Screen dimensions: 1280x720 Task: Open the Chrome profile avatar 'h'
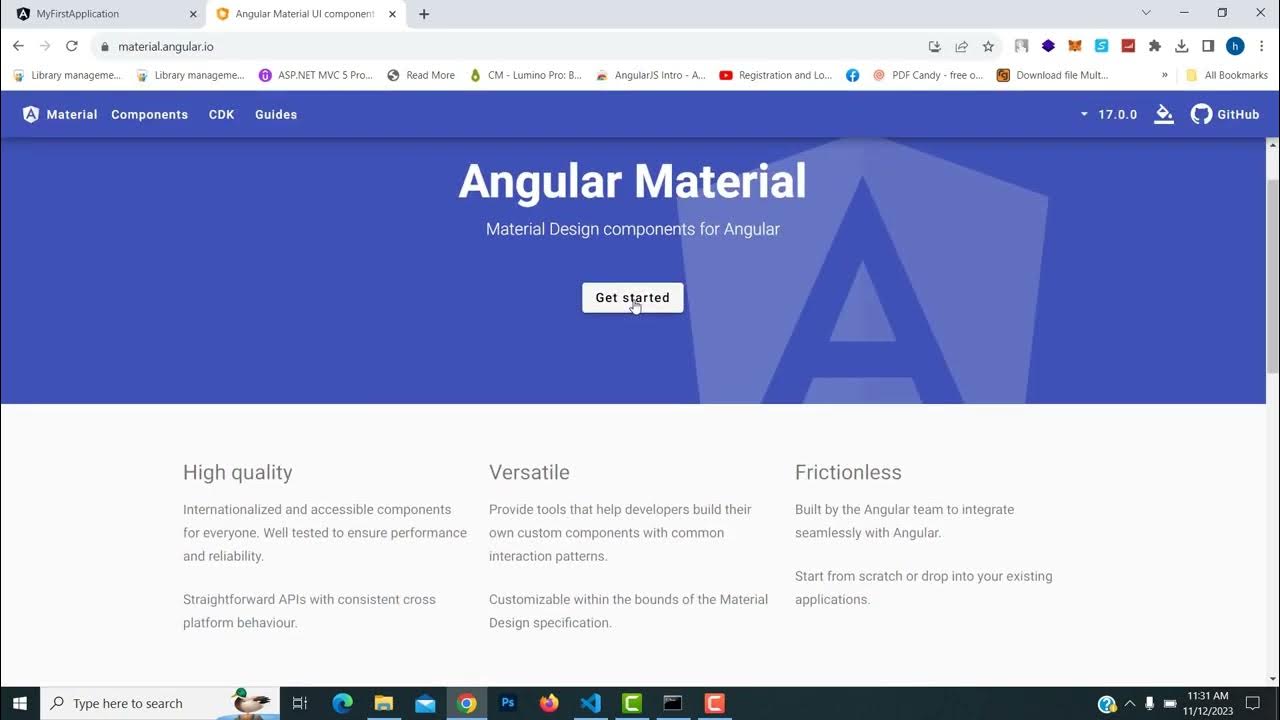(1235, 46)
